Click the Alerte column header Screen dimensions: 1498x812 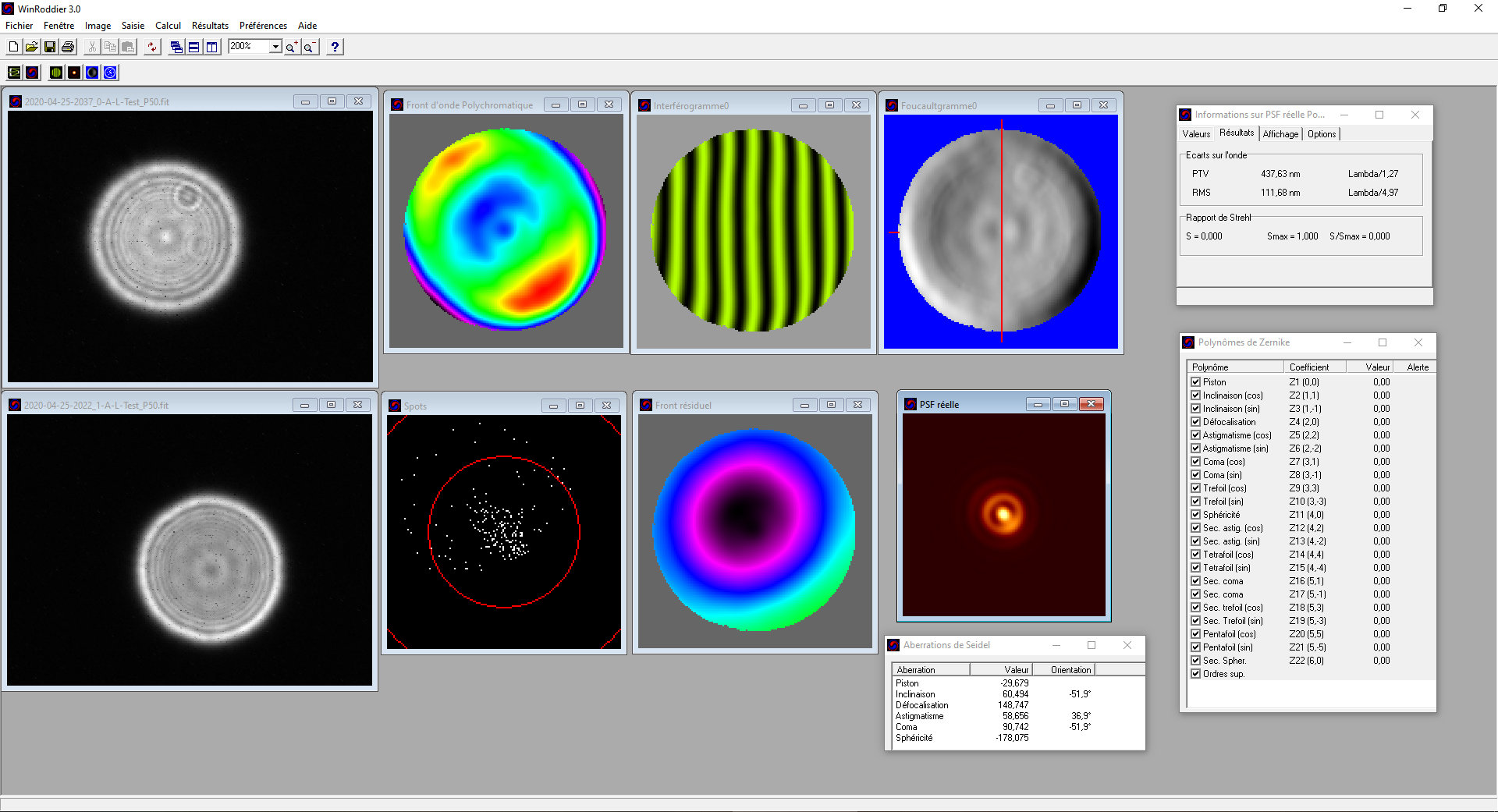[x=1417, y=367]
